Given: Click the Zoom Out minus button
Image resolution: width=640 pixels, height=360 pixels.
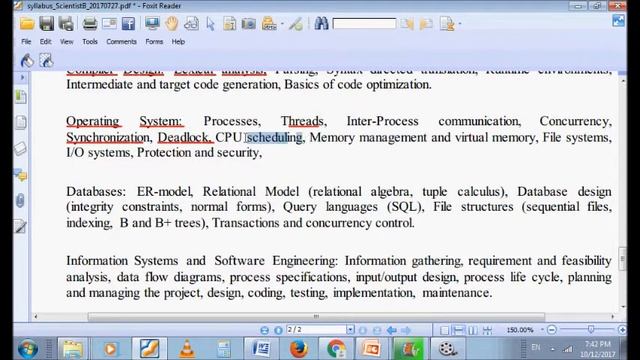Looking at the screenshot, I should pos(552,329).
